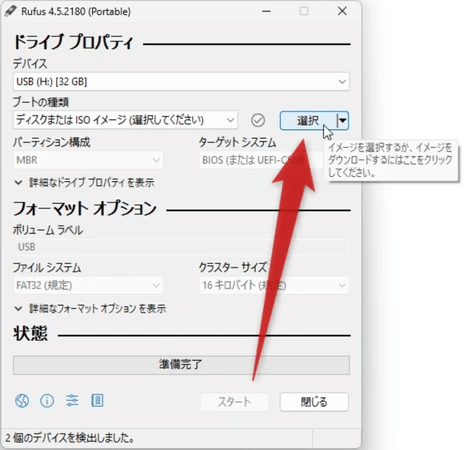Expand 詳細なフォーマット オプション を表示
467x450 pixels.
[x=90, y=309]
